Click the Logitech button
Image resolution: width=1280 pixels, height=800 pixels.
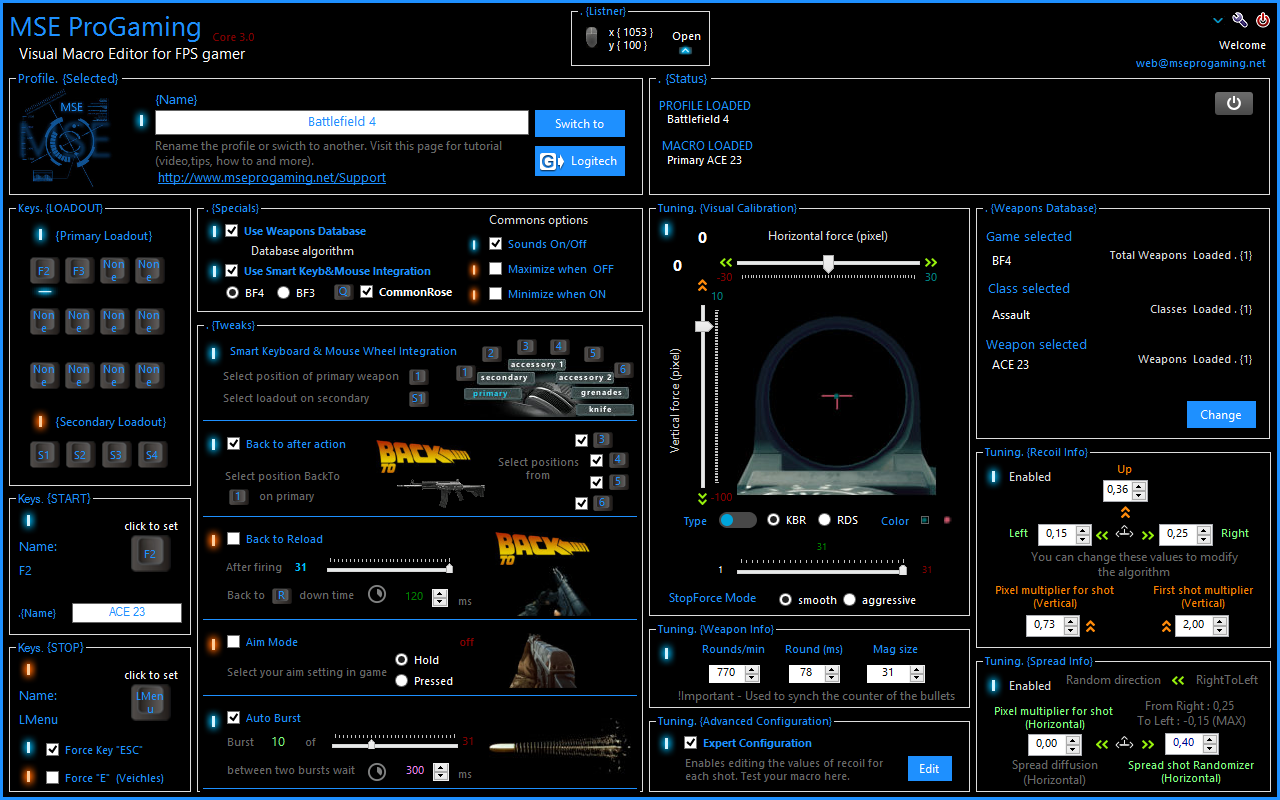[x=580, y=161]
